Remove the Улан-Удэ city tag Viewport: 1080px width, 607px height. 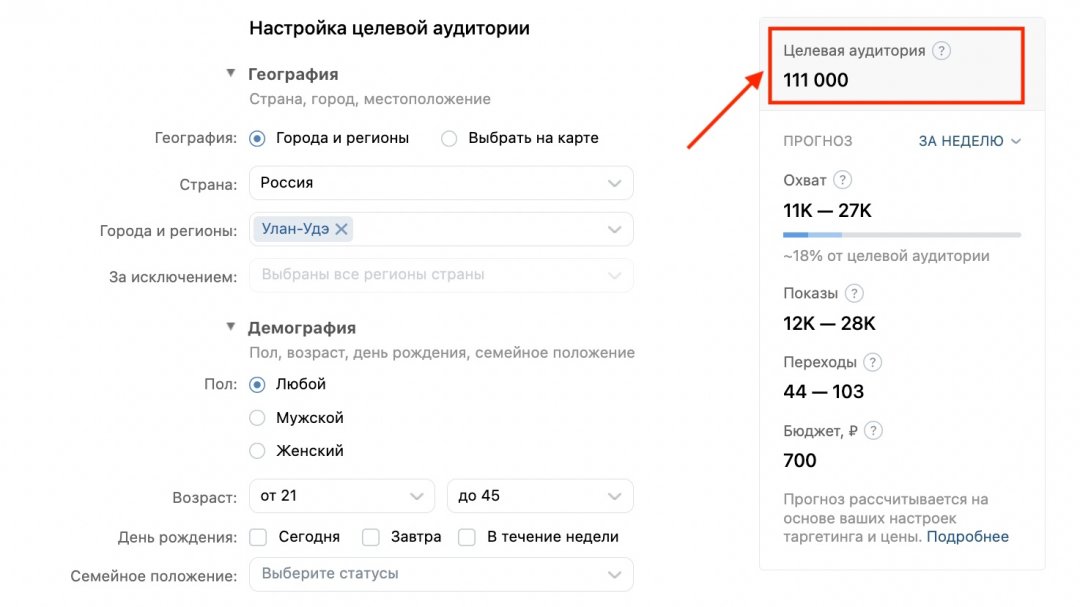(x=342, y=229)
